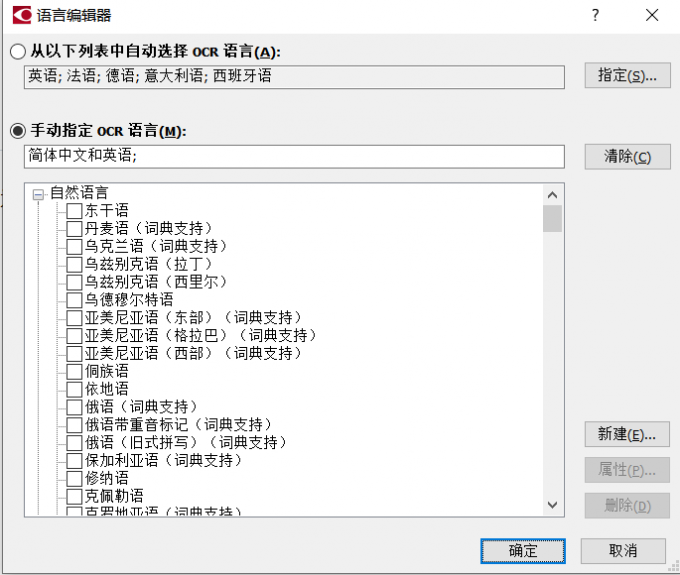Click the 取消 button
Image resolution: width=680 pixels, height=575 pixels.
pos(623,551)
